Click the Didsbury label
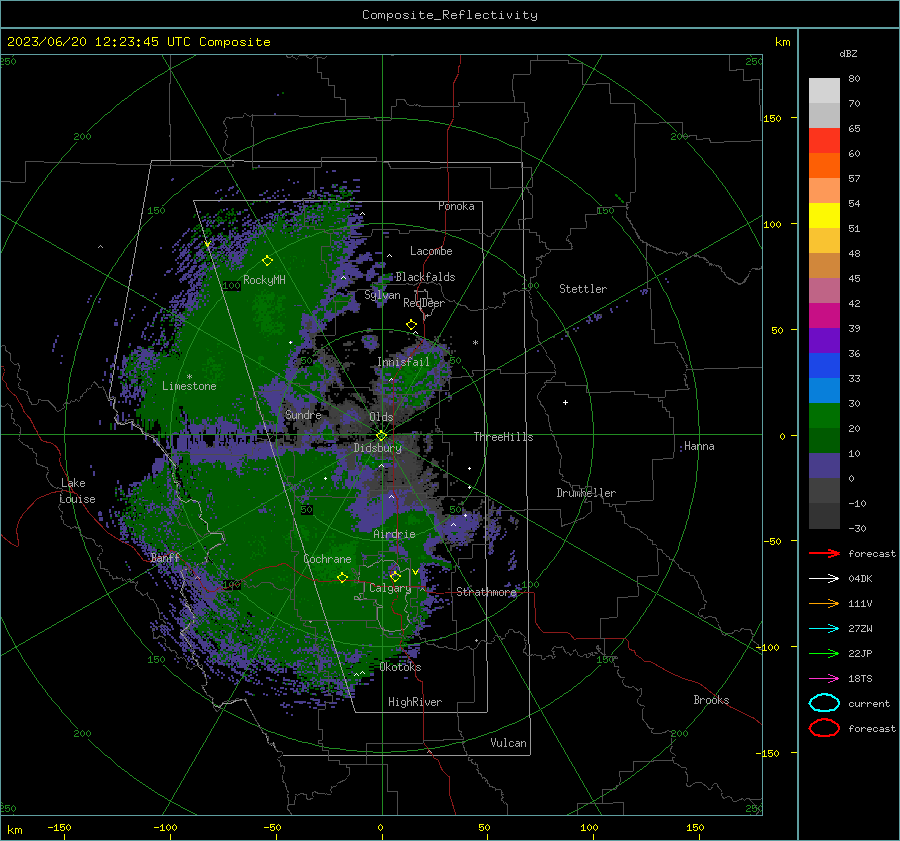 378,448
